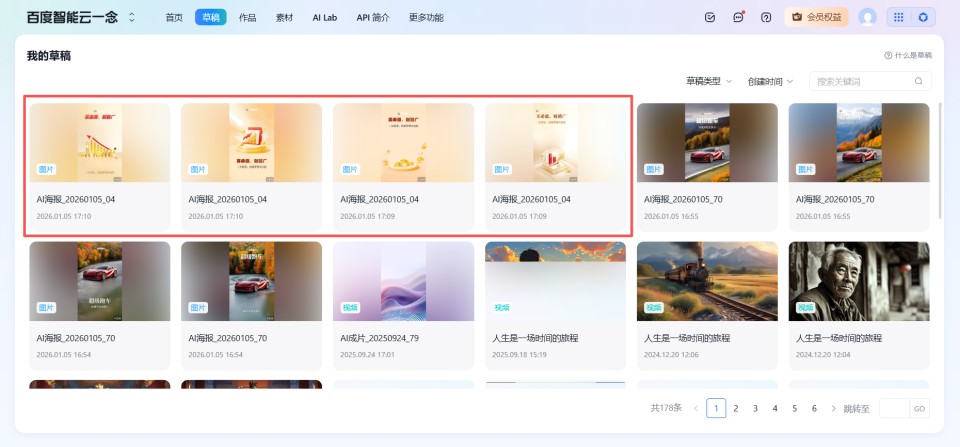Go to next page with right arrow

[x=833, y=408]
